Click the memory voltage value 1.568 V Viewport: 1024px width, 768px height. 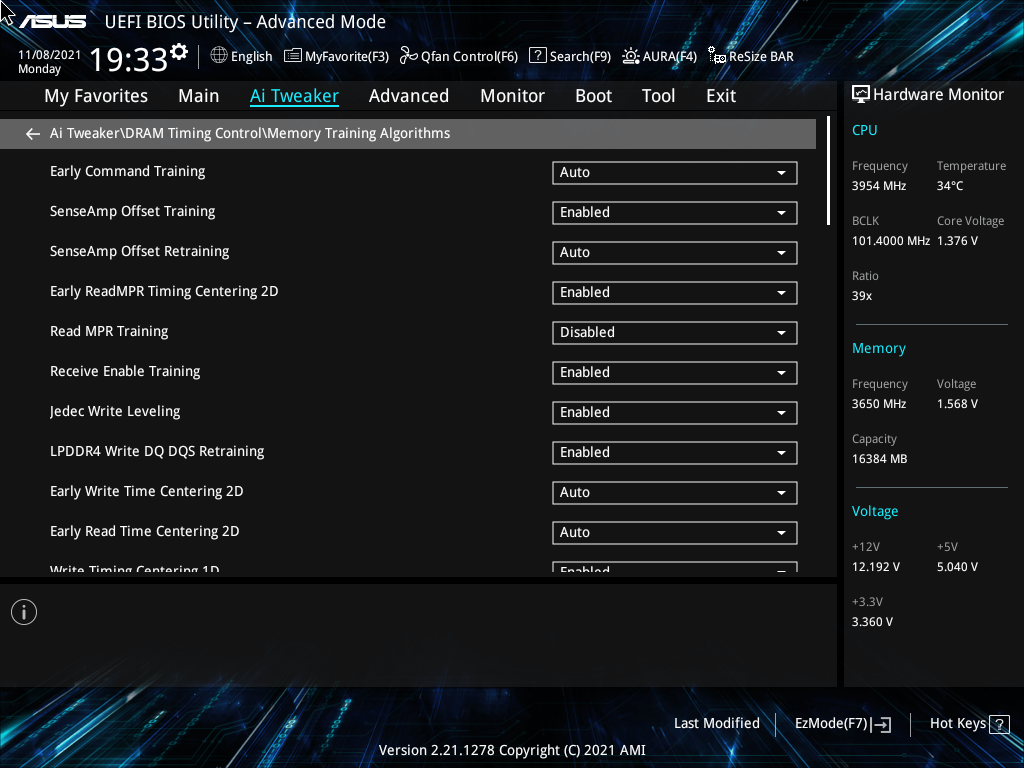(957, 404)
